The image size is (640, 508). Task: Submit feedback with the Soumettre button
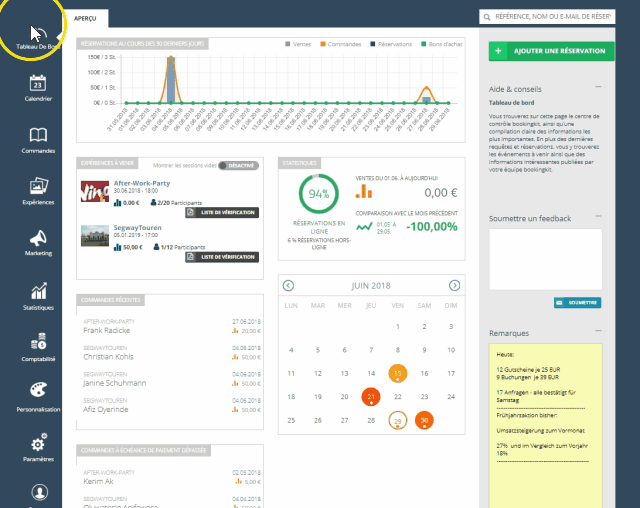coord(578,302)
